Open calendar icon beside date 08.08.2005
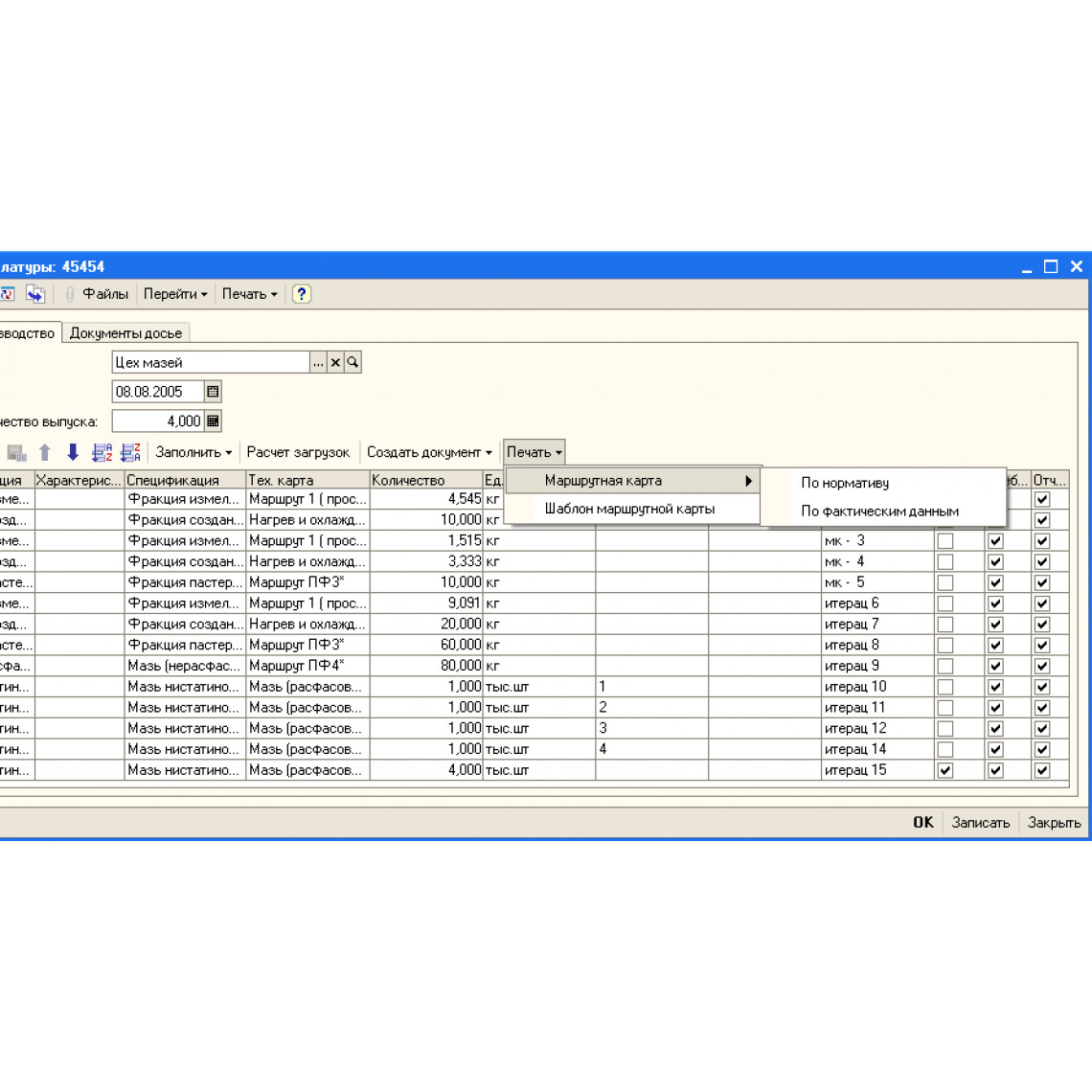Viewport: 1092px width, 1092px height. coord(213,392)
